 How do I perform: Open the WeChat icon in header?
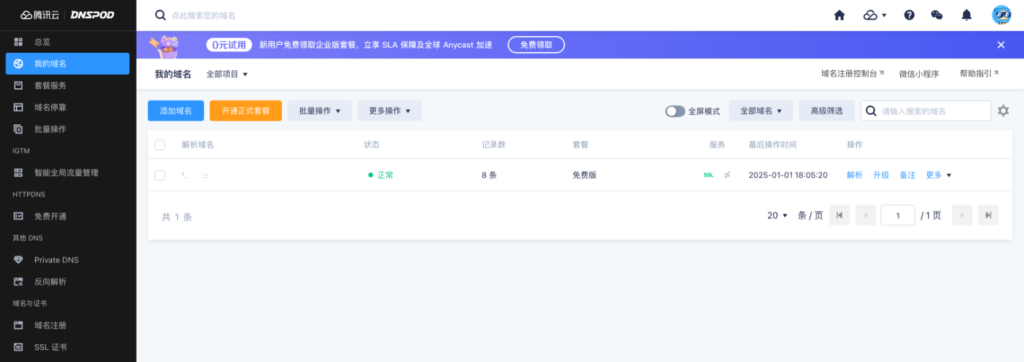(936, 15)
